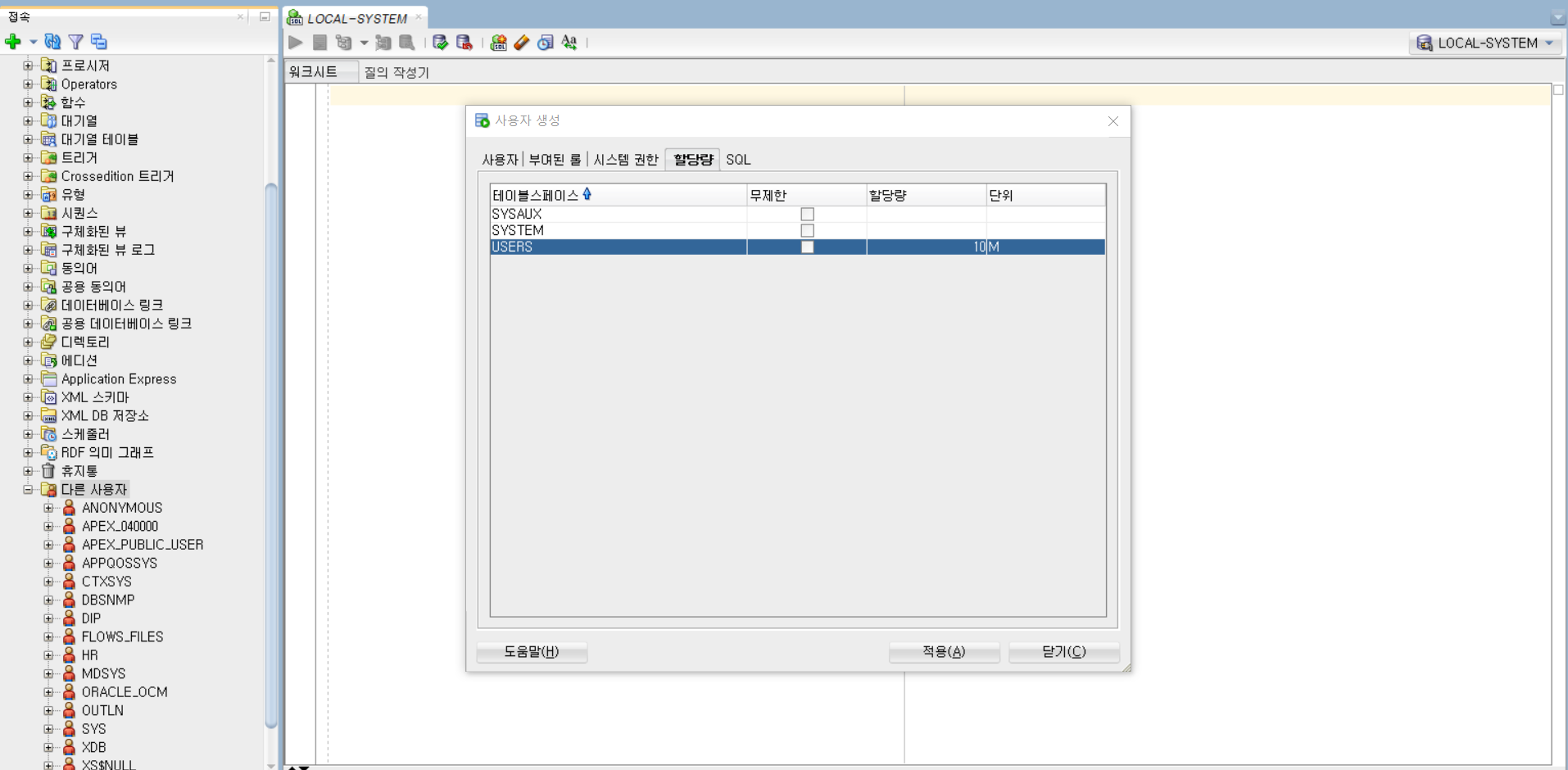
Task: Edit the USERS quota value 10
Action: click(x=927, y=247)
